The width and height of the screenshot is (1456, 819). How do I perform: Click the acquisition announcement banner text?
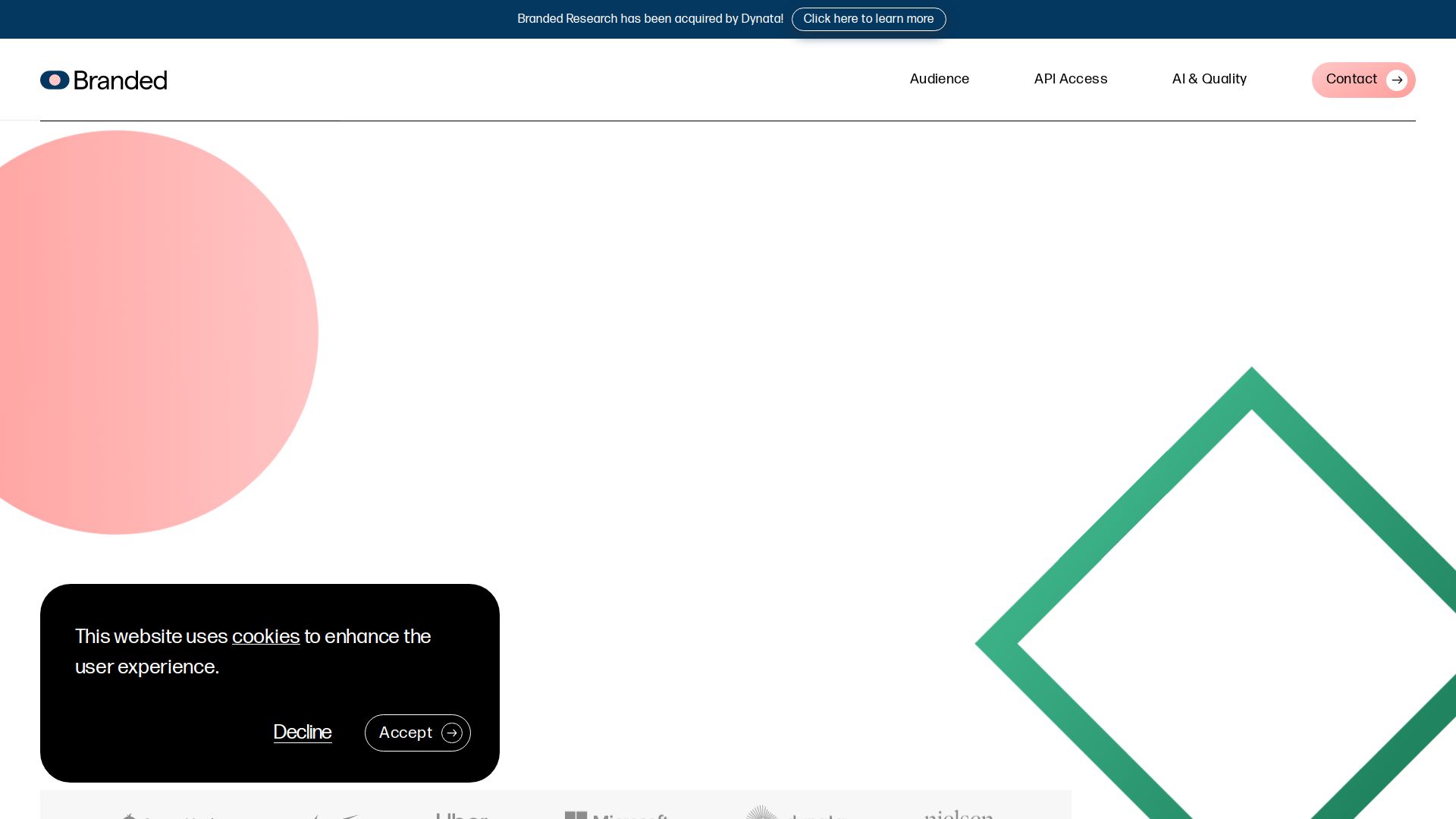tap(650, 19)
